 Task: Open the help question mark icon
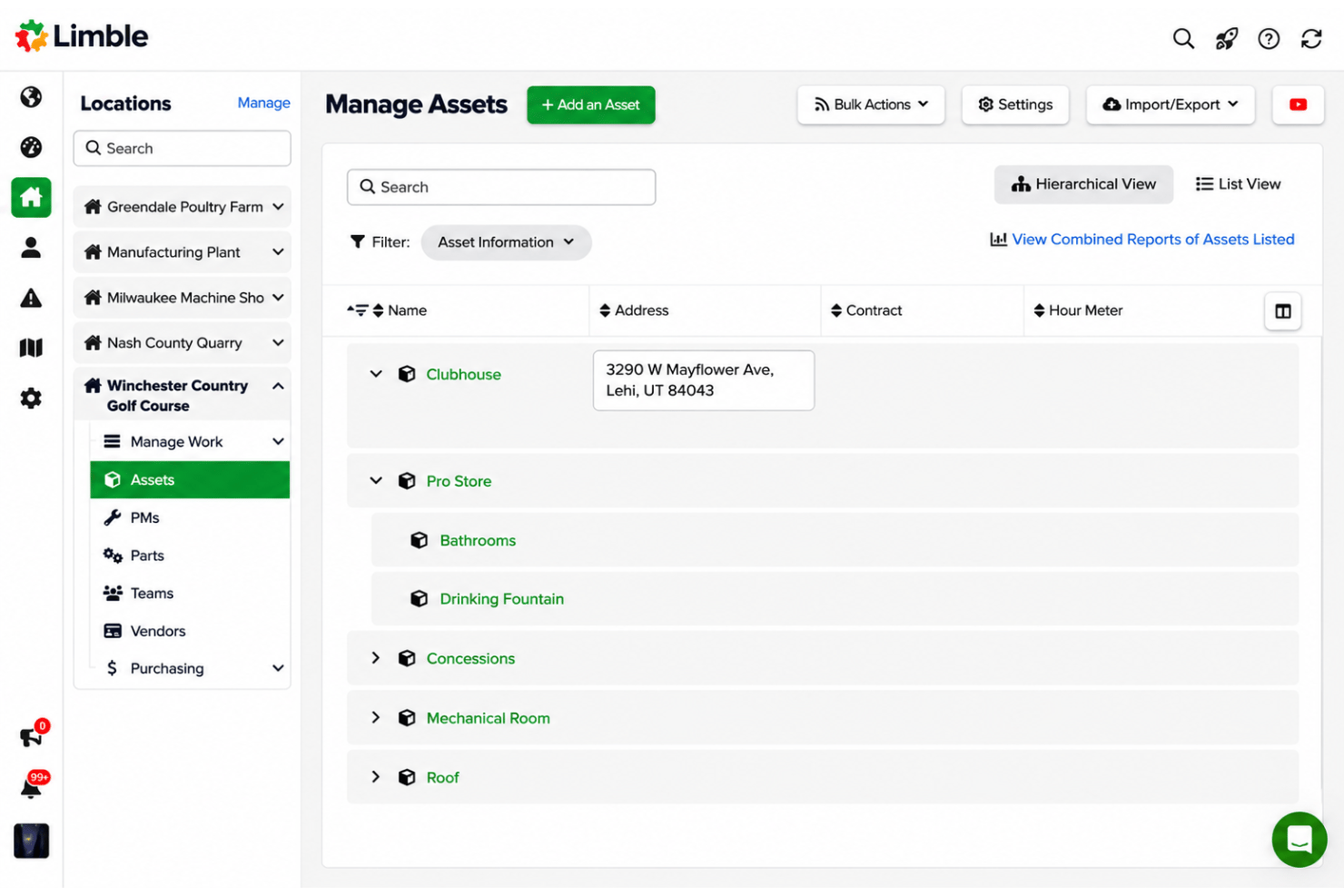(x=1269, y=38)
